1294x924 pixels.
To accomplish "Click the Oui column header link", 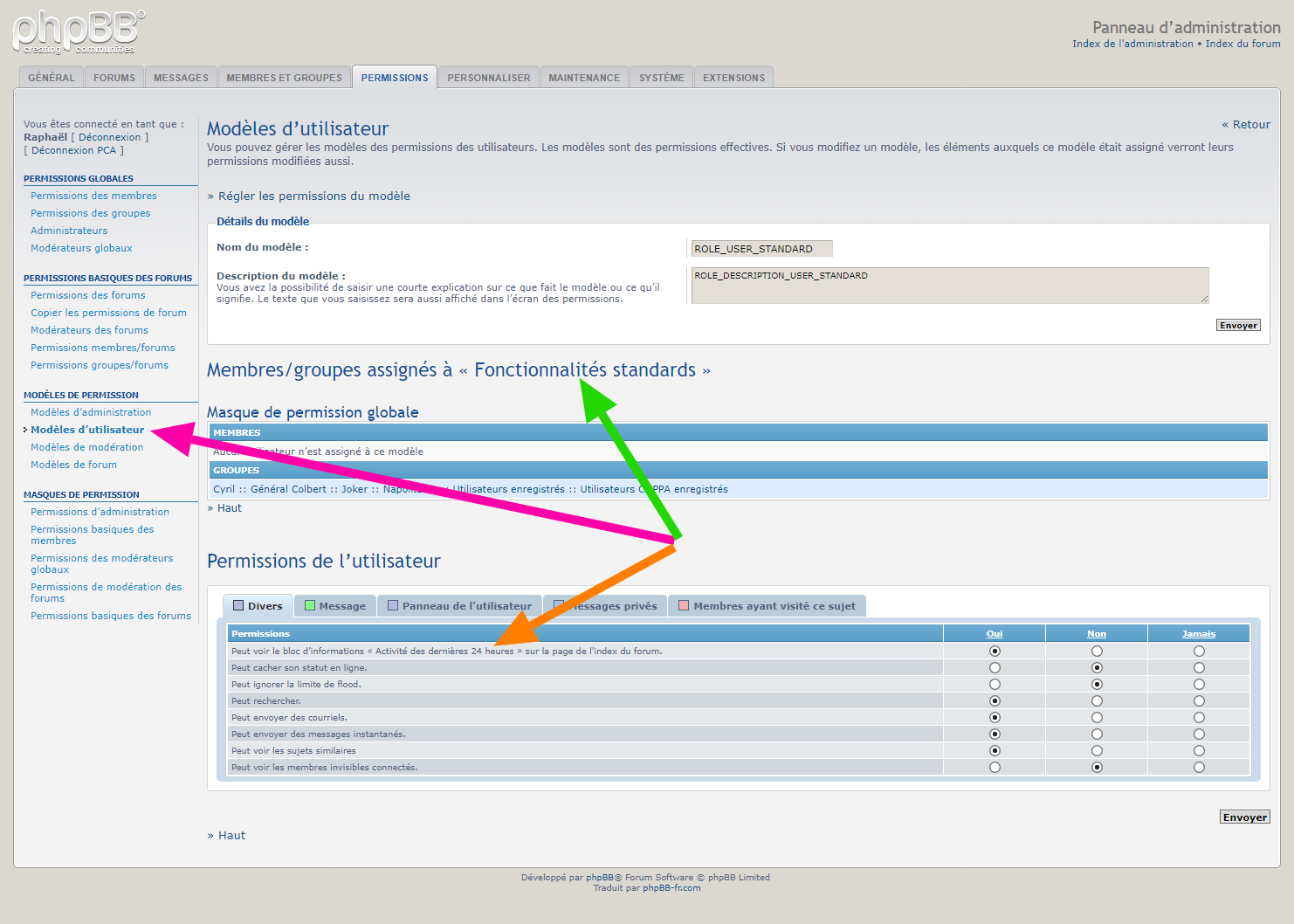I will tap(995, 634).
